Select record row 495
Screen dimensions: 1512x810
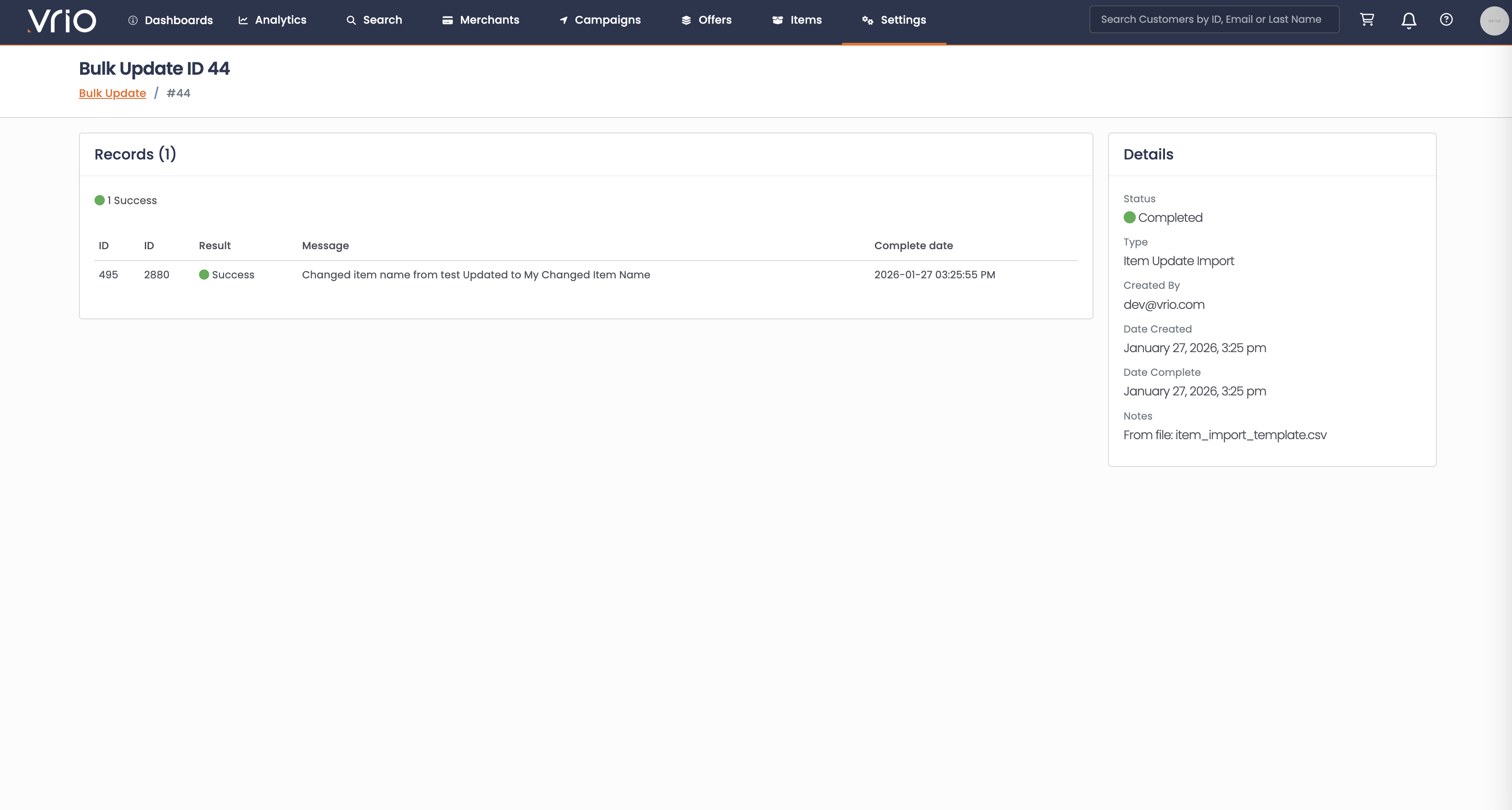108,275
